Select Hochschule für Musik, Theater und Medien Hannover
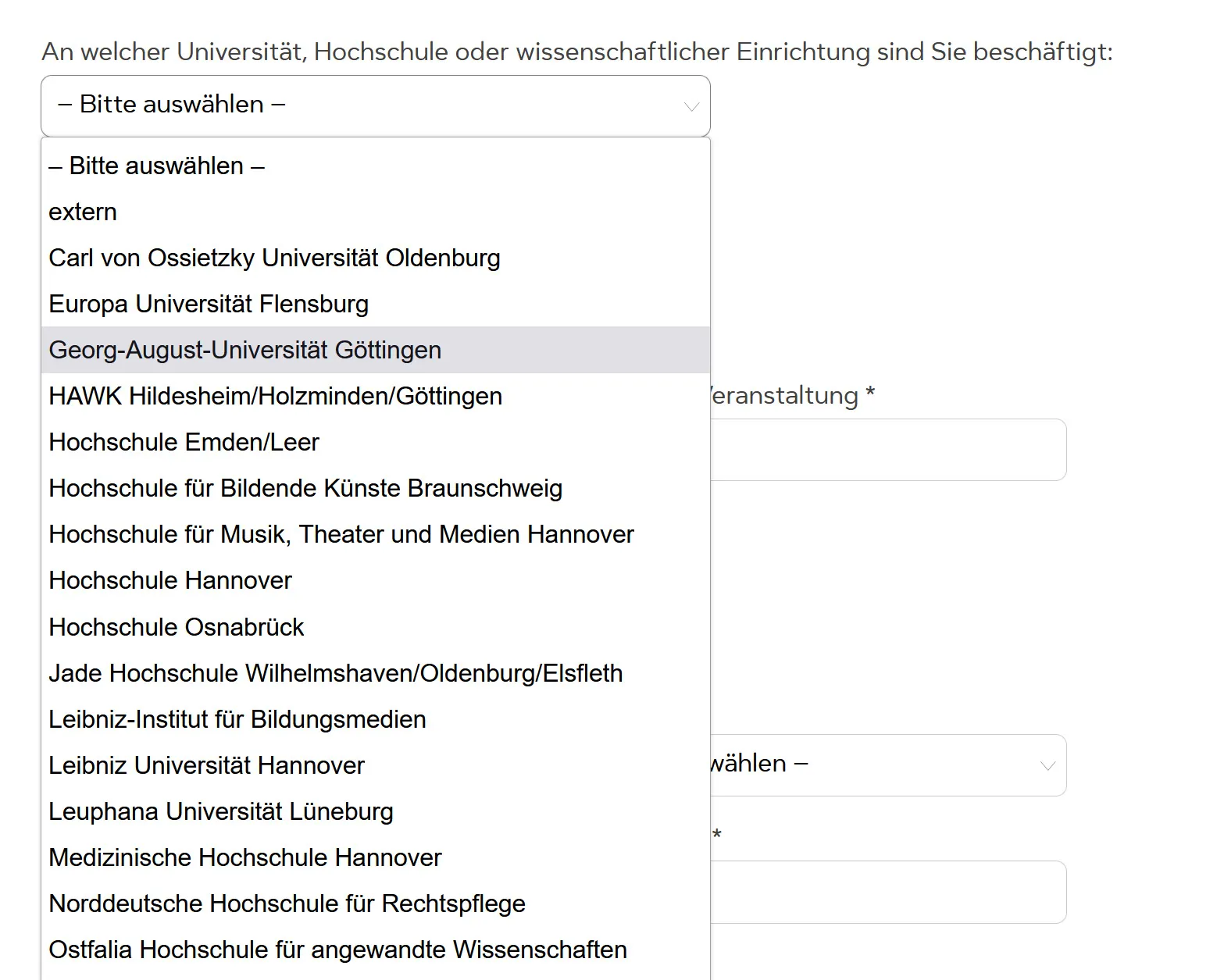The image size is (1224, 980). pyautogui.click(x=376, y=534)
